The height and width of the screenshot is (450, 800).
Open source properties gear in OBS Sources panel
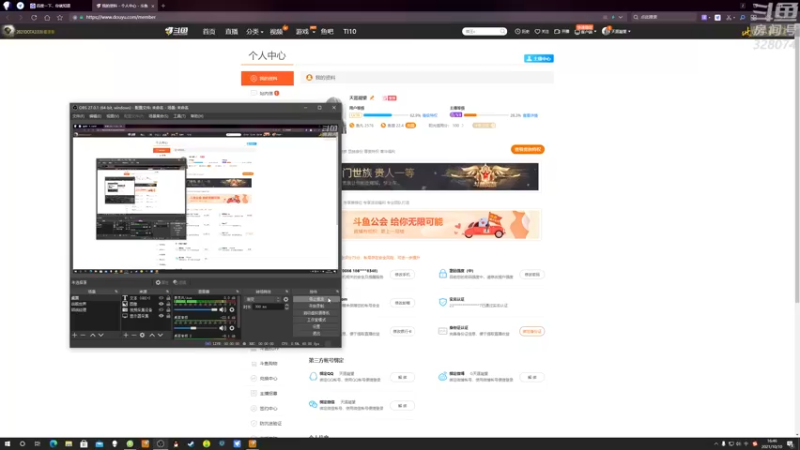[142, 335]
